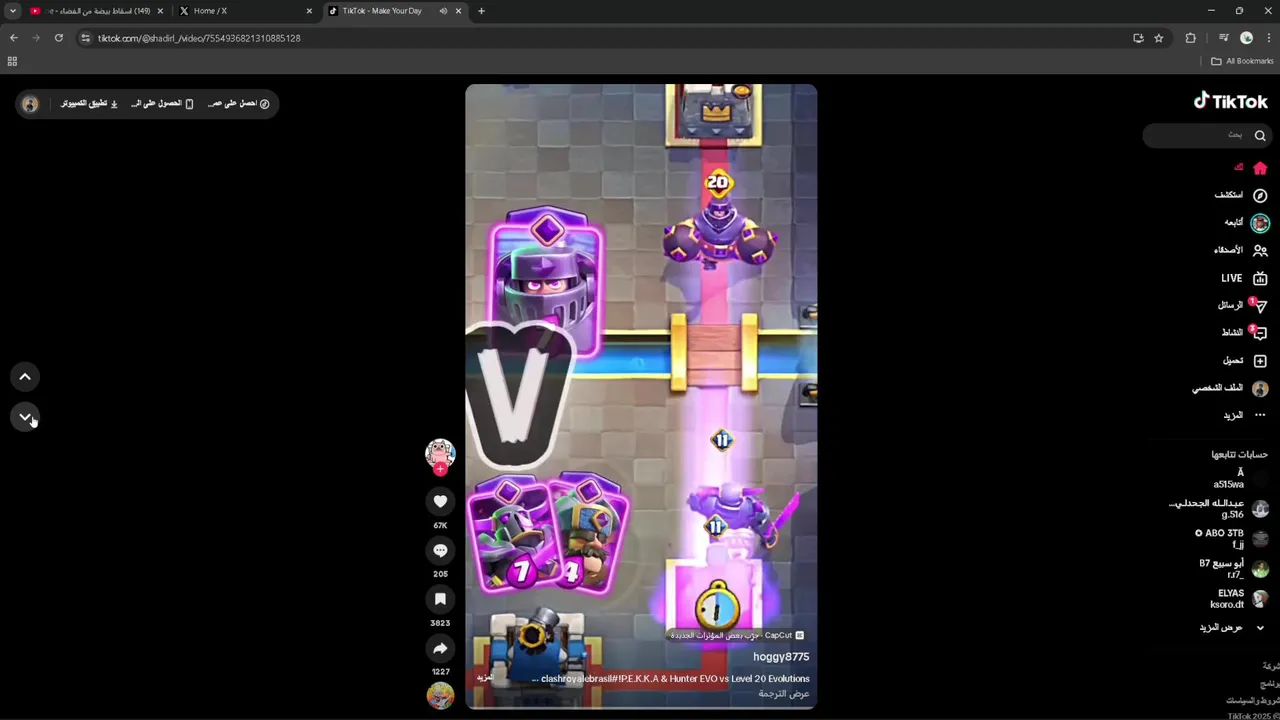Screen dimensions: 1280x720
Task: Open the Chrome profile avatar
Action: pos(1246,38)
